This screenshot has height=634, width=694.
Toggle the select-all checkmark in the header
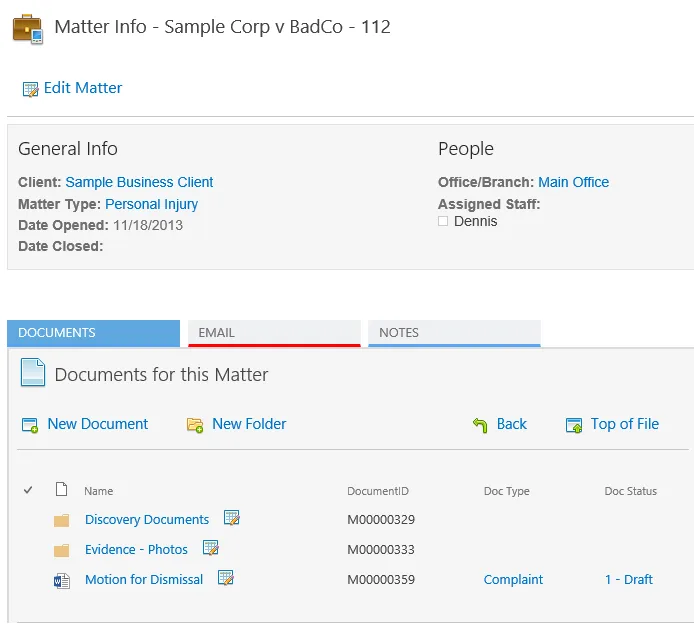(28, 490)
